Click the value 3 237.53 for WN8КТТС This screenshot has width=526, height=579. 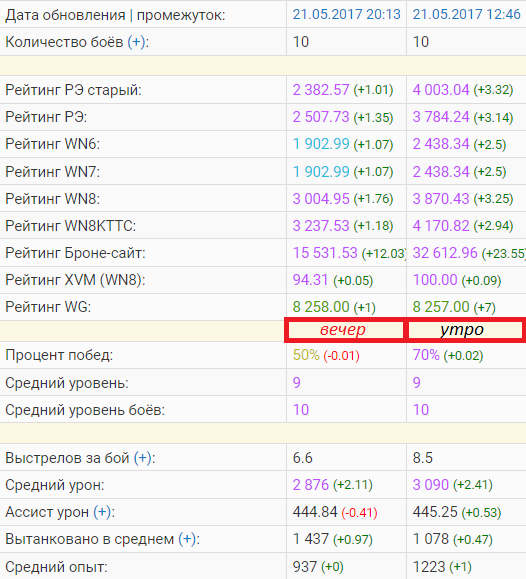coord(321,226)
